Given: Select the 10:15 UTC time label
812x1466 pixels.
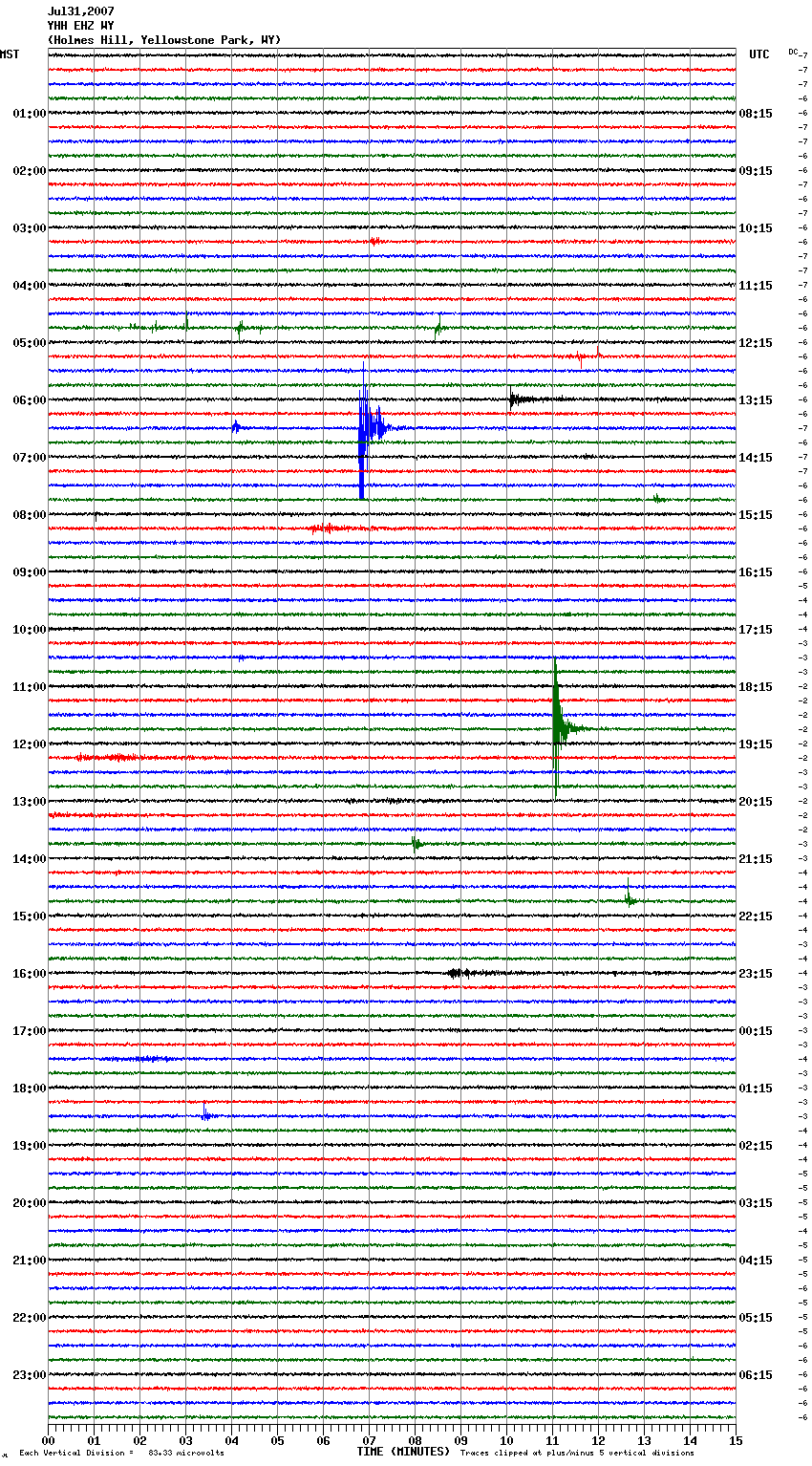Looking at the screenshot, I should [756, 228].
